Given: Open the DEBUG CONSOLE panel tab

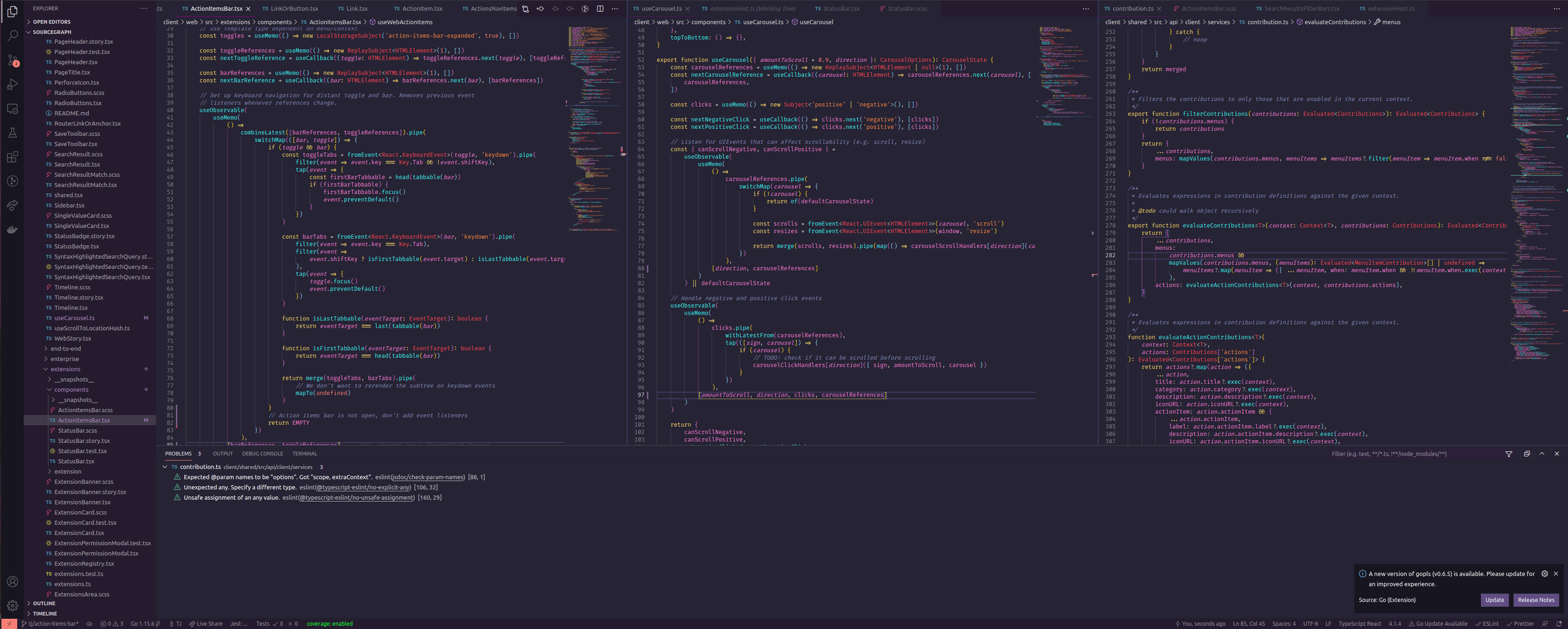Looking at the screenshot, I should (x=262, y=454).
